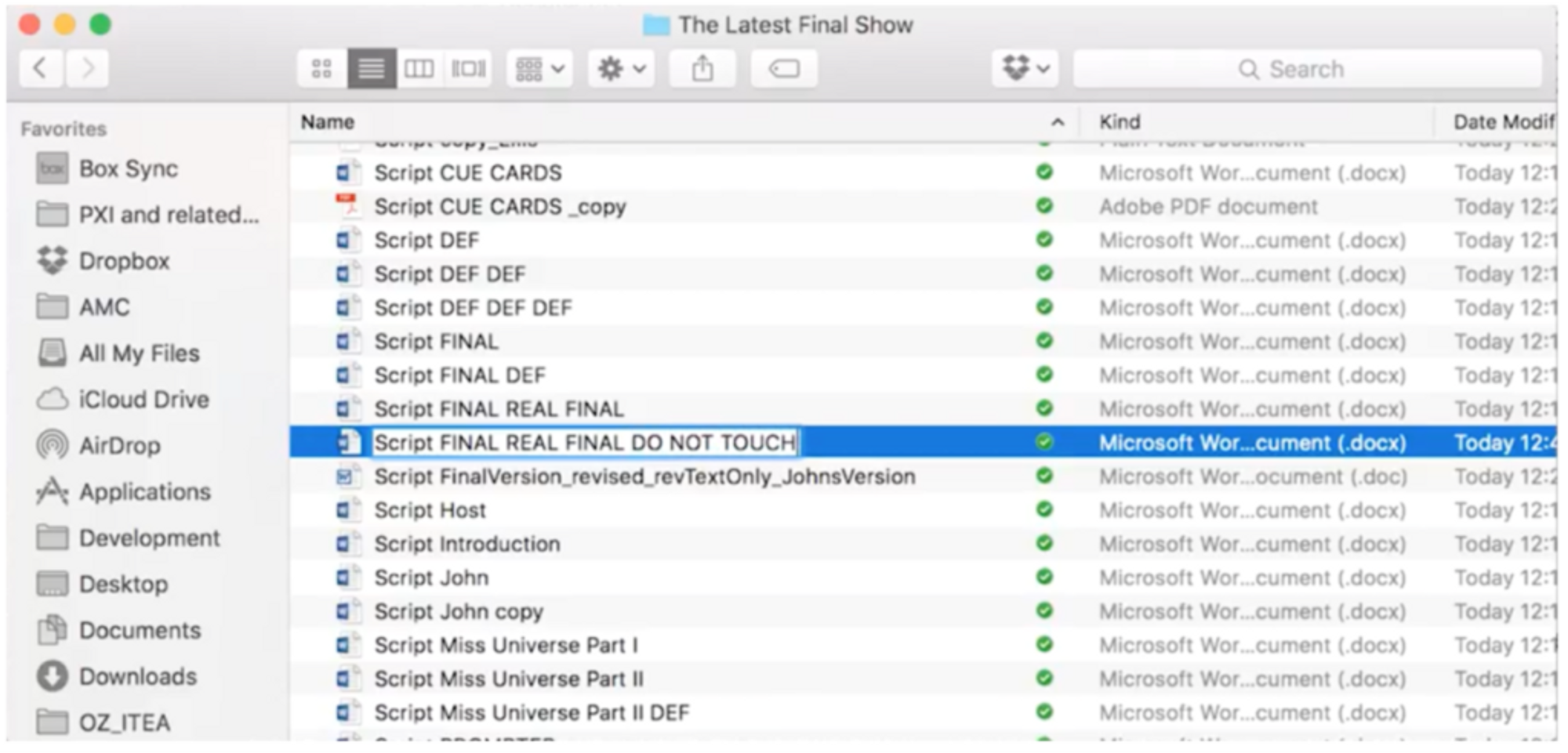This screenshot has width=1568, height=753.
Task: Toggle sort direction arrow in Name column
Action: tap(1058, 122)
